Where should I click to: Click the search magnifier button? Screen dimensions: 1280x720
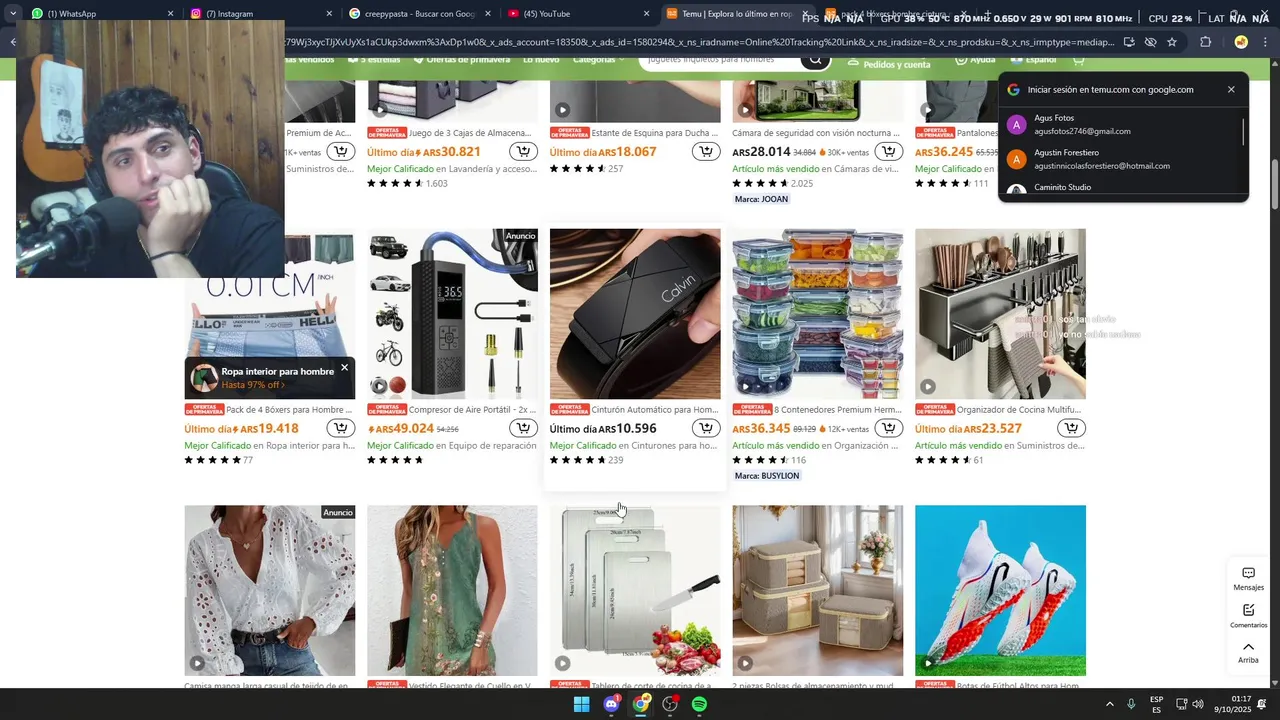point(816,60)
